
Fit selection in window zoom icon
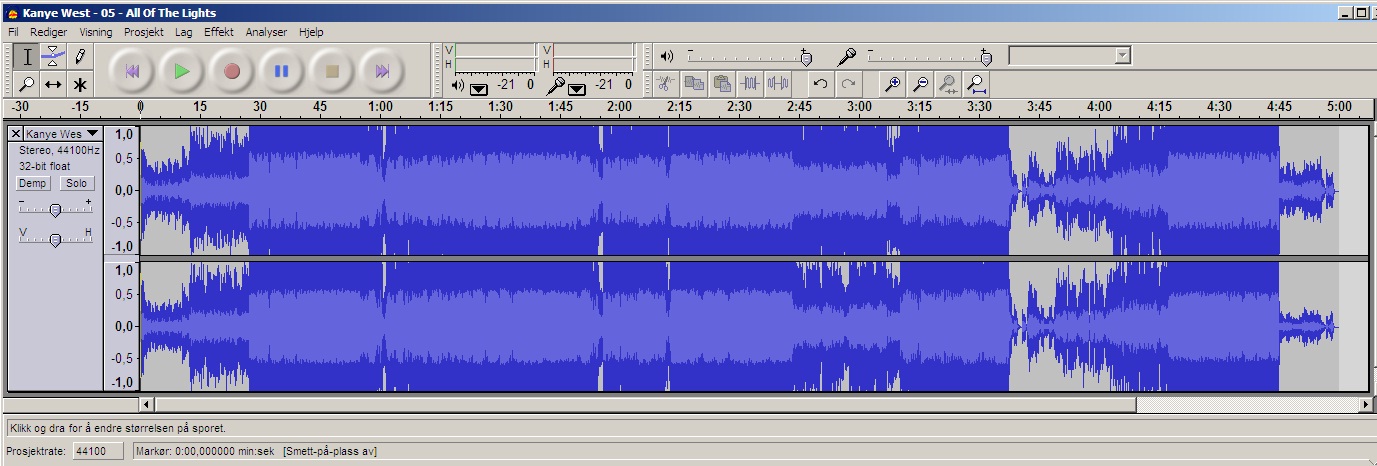point(948,84)
